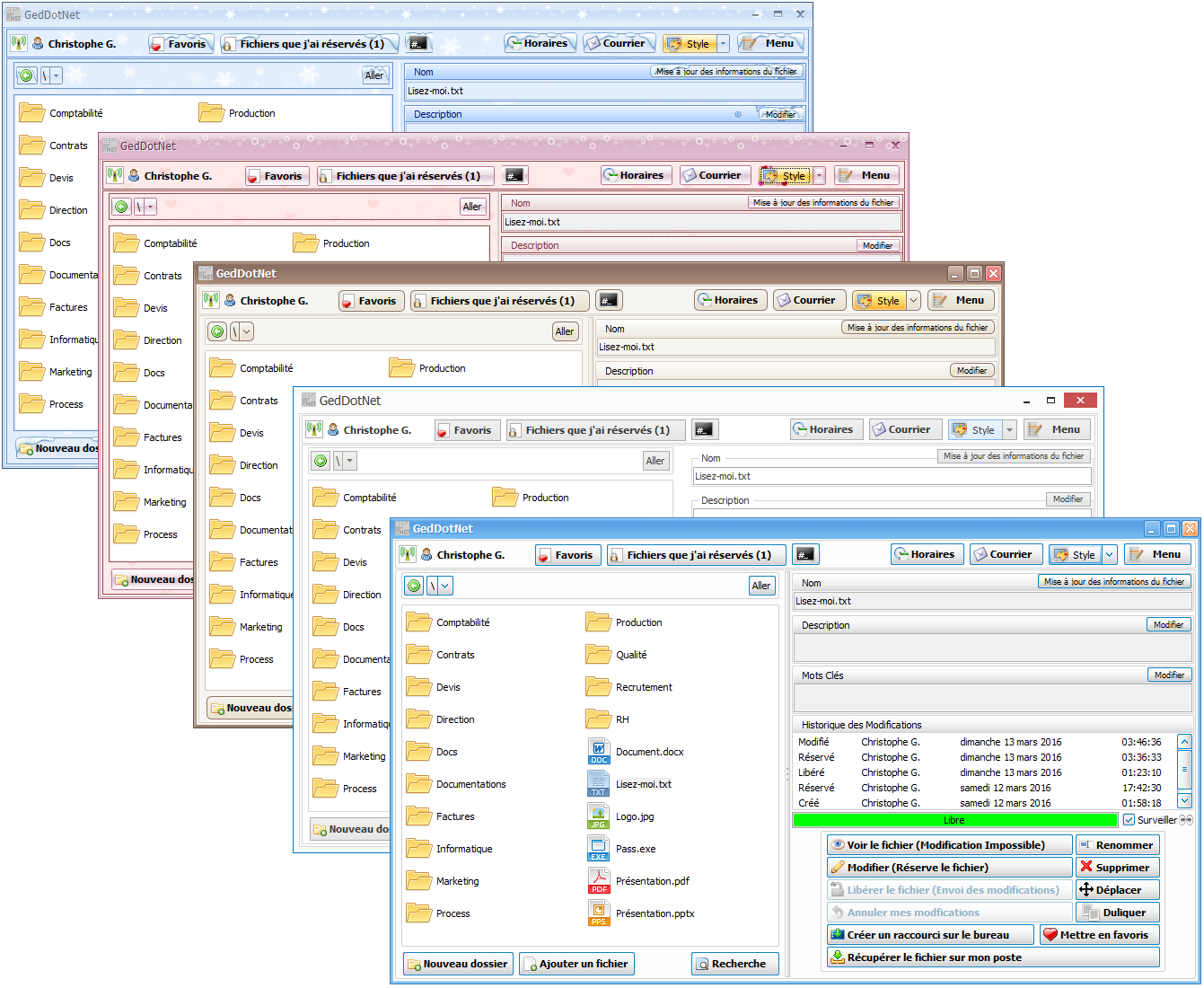Open the console icon in the snowflake window
1204x988 pixels.
417,43
